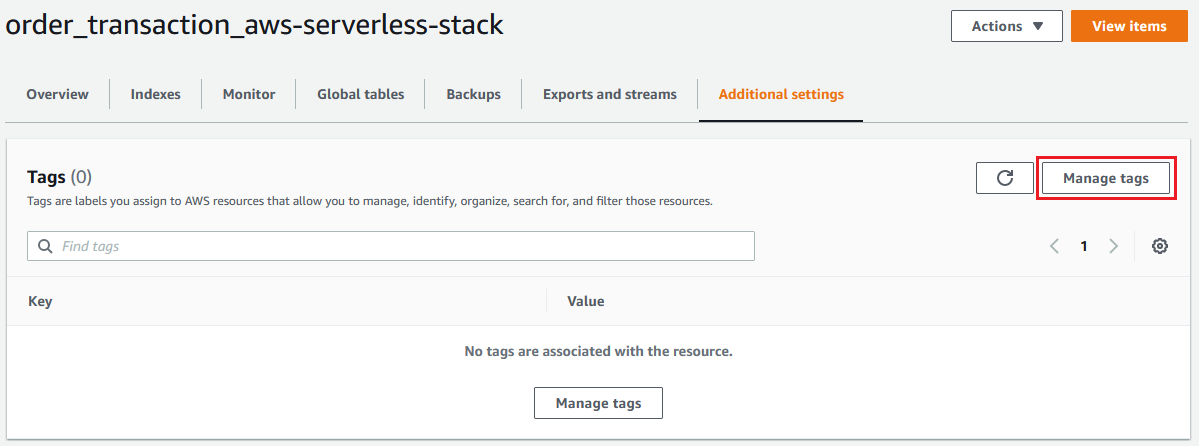Show the Exports and streams tab

pyautogui.click(x=610, y=95)
